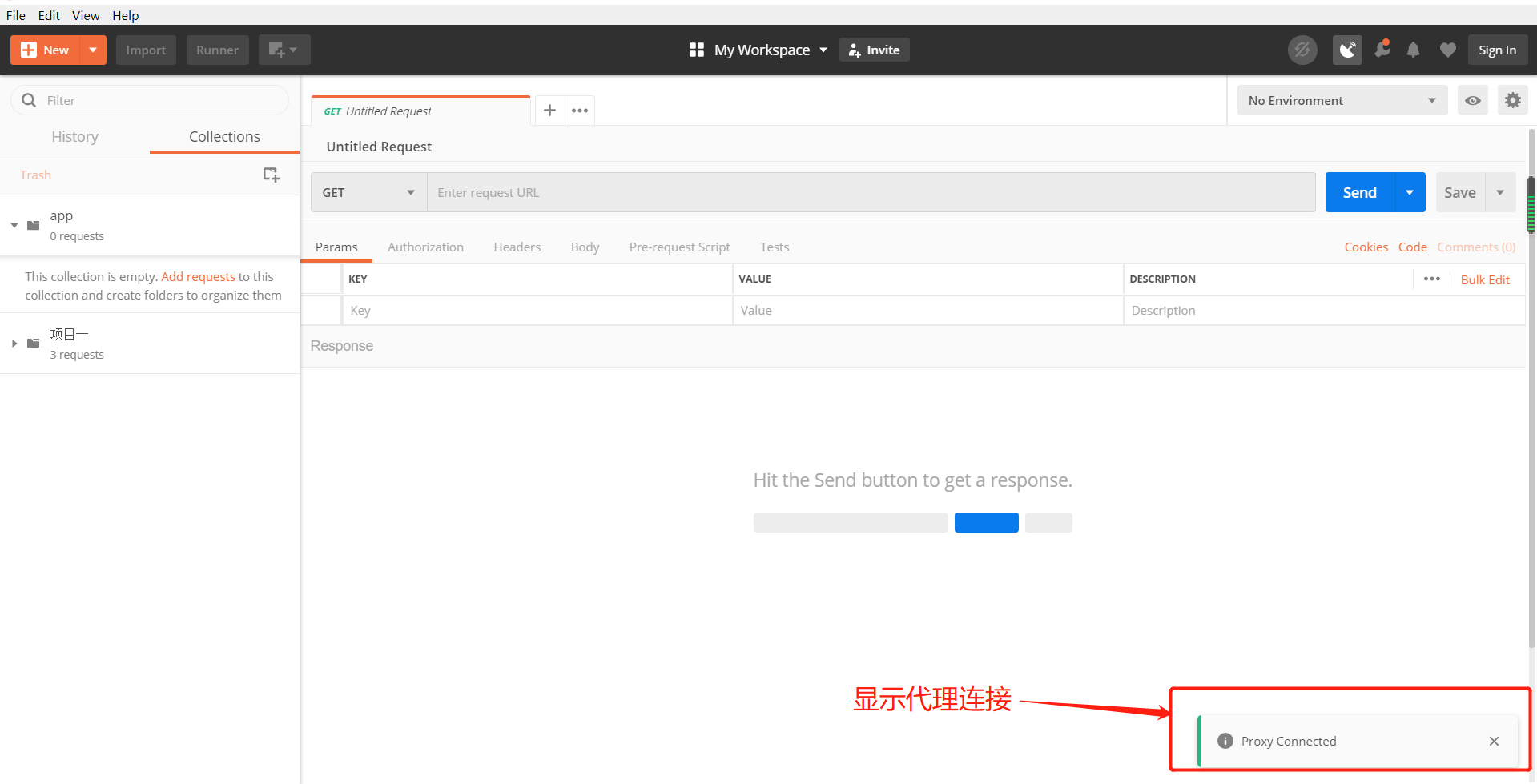Open the Help menu
Image resolution: width=1537 pixels, height=784 pixels.
click(125, 15)
